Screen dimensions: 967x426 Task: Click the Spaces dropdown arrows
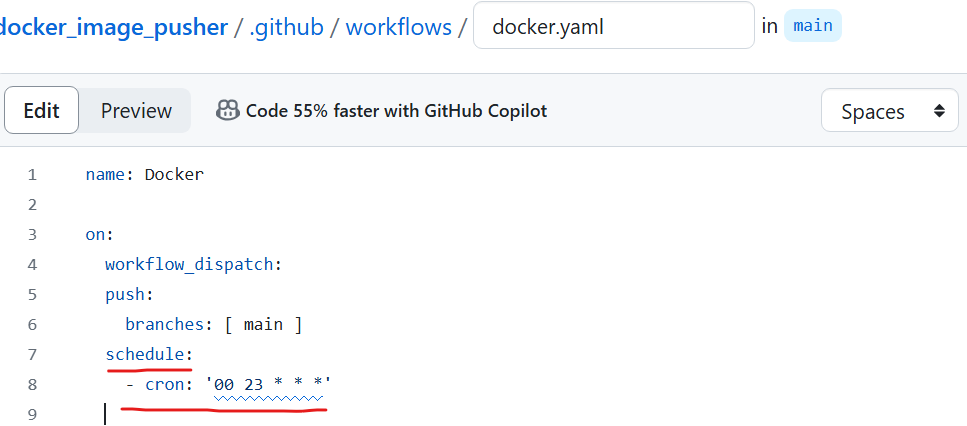click(939, 111)
